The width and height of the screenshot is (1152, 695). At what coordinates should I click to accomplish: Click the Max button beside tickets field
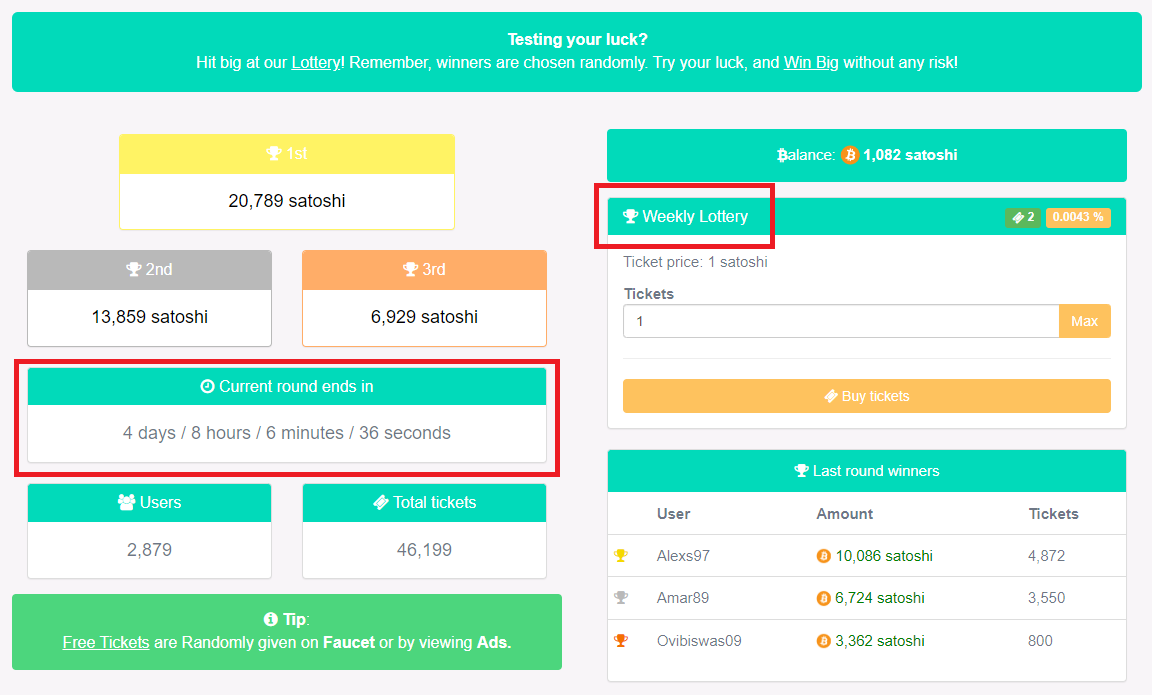pos(1084,321)
